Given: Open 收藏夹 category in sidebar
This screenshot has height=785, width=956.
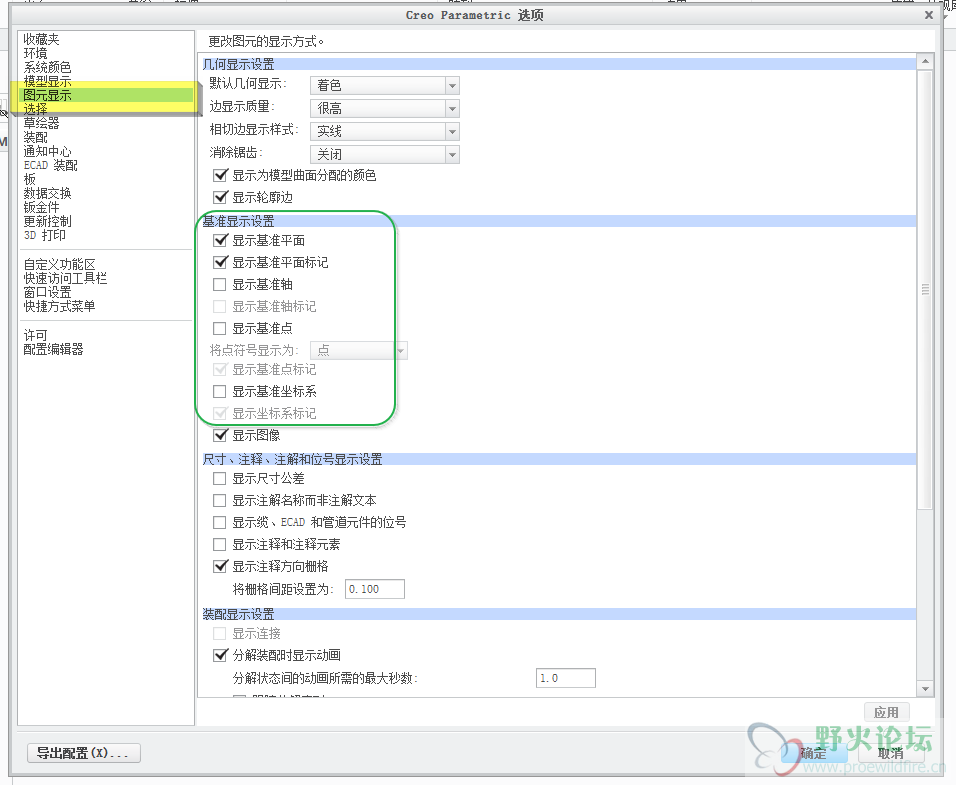Looking at the screenshot, I should pos(41,40).
